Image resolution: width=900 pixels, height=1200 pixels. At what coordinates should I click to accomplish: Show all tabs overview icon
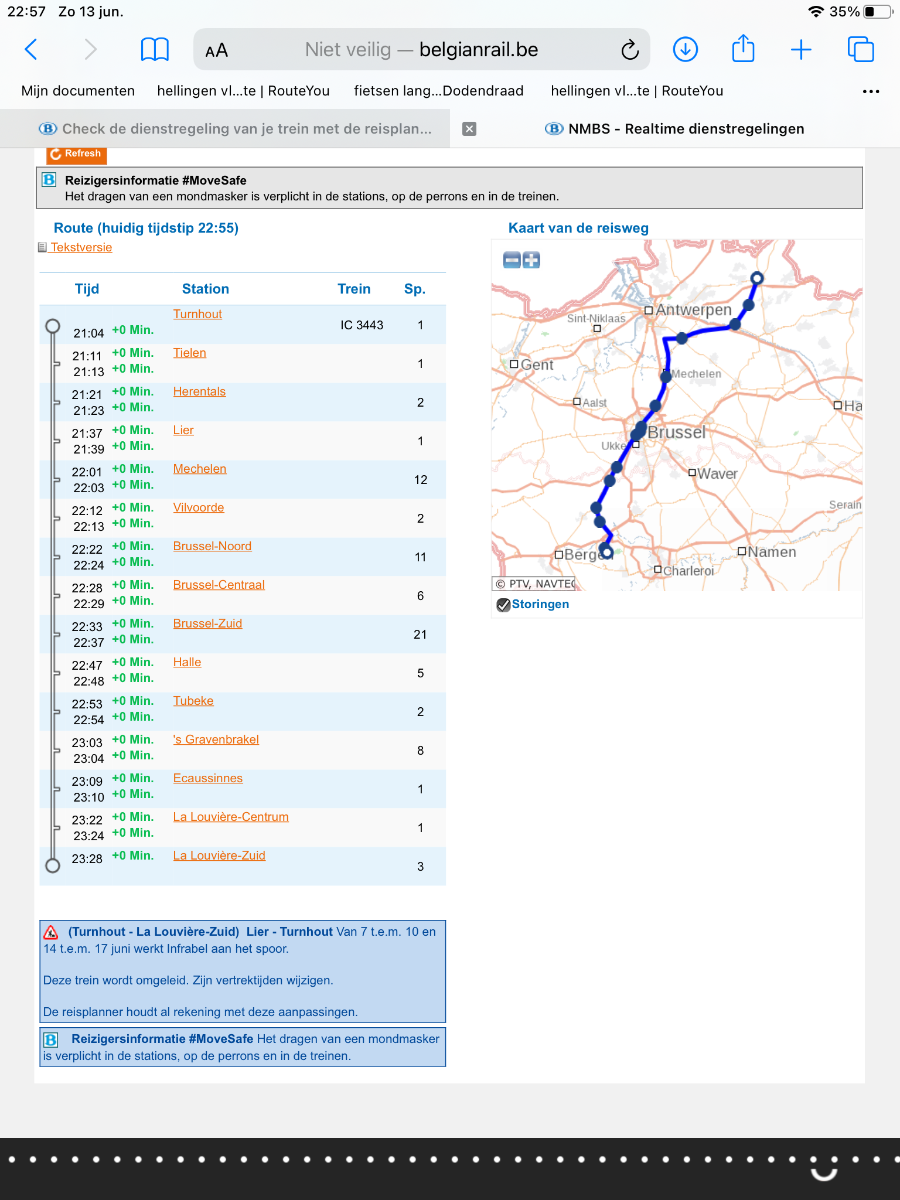[860, 49]
